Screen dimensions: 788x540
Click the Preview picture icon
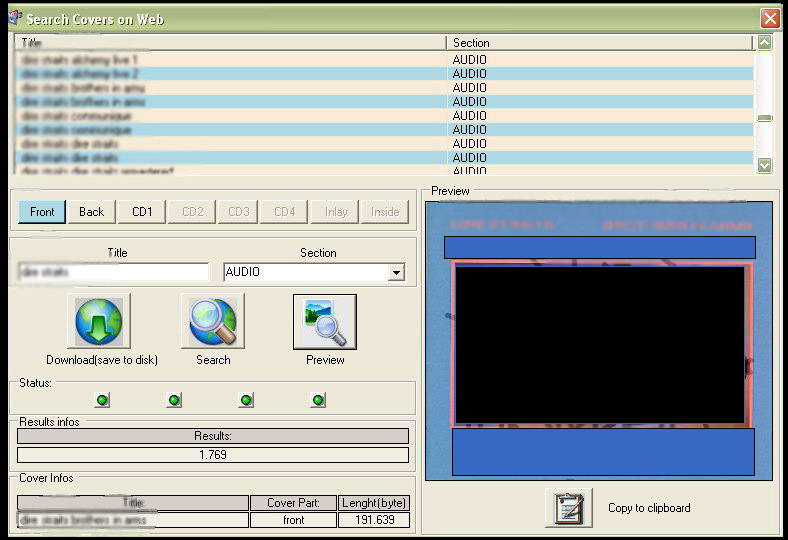coord(324,322)
